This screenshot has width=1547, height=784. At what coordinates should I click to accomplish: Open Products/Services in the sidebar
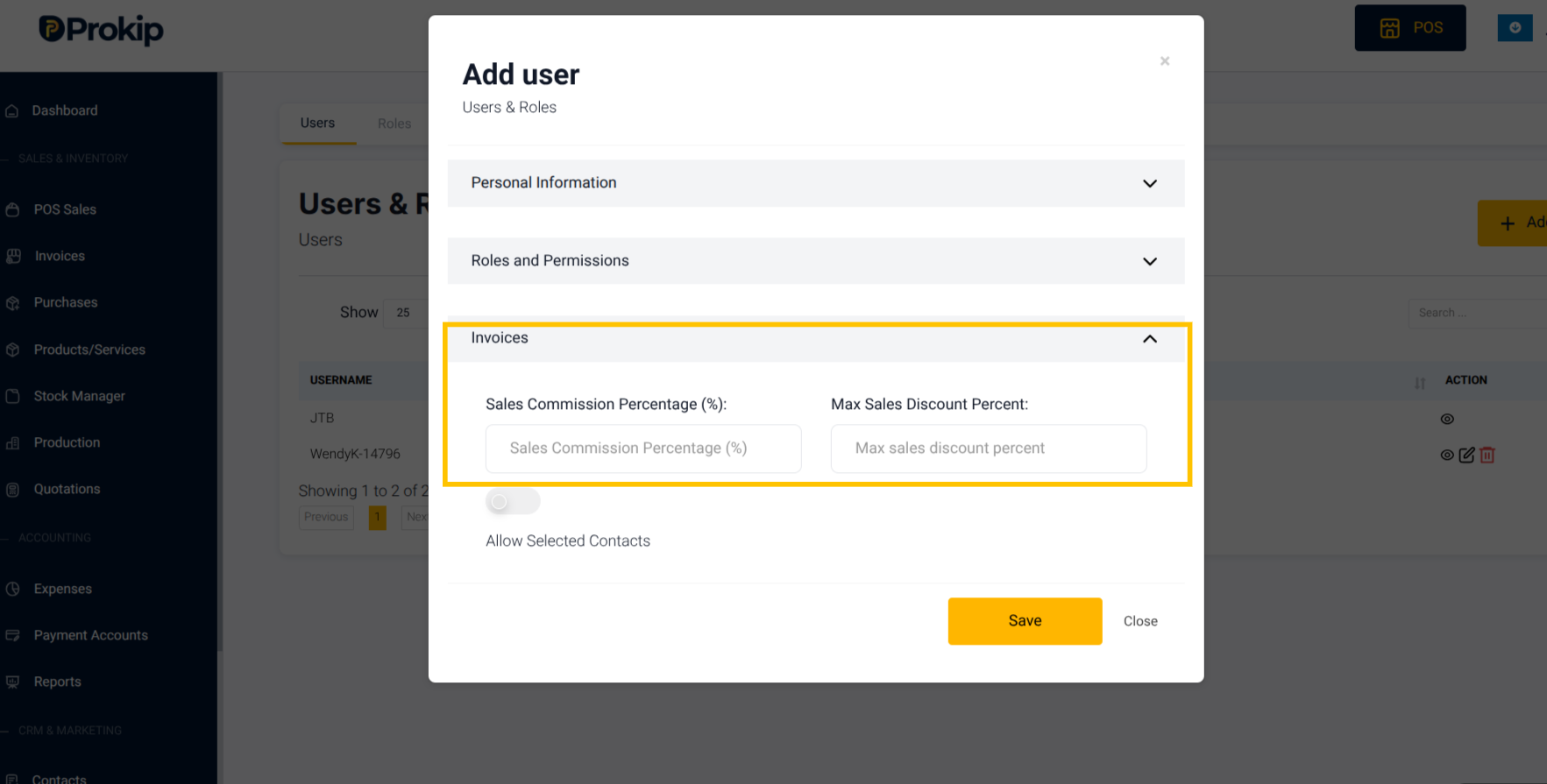click(89, 350)
